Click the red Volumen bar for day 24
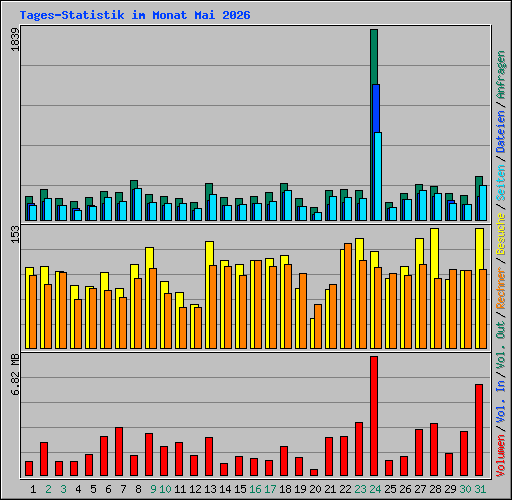 coord(374,416)
